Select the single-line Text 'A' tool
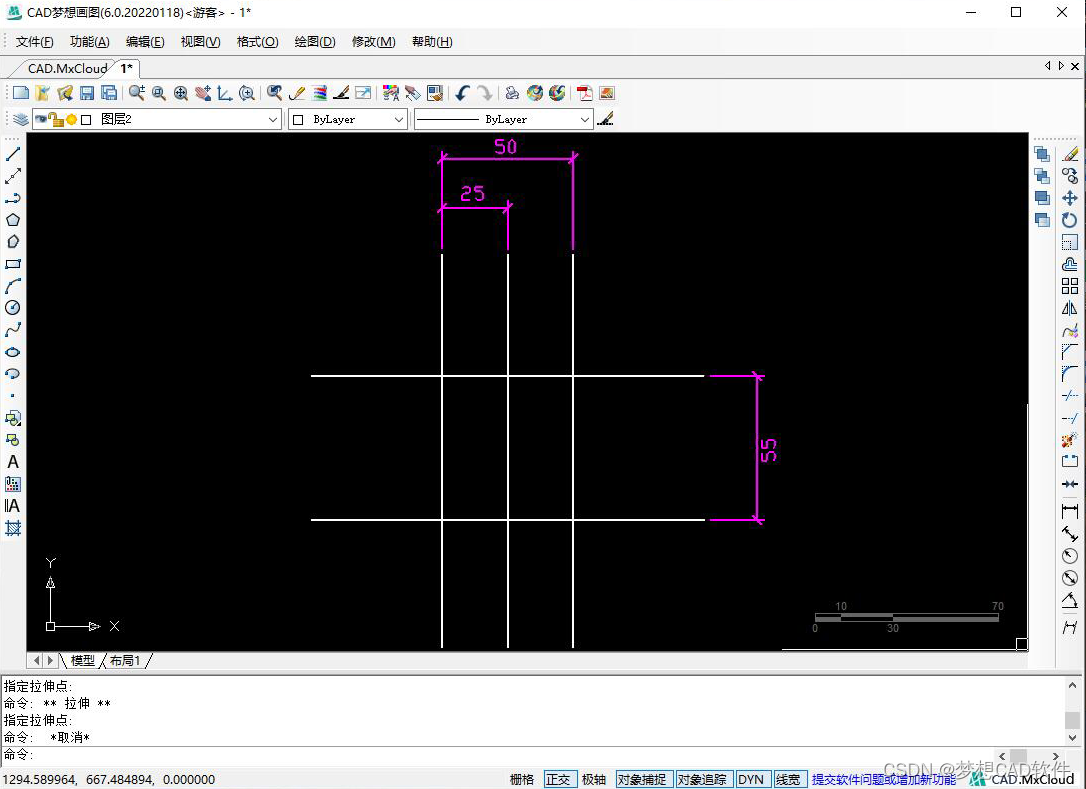 pos(12,462)
